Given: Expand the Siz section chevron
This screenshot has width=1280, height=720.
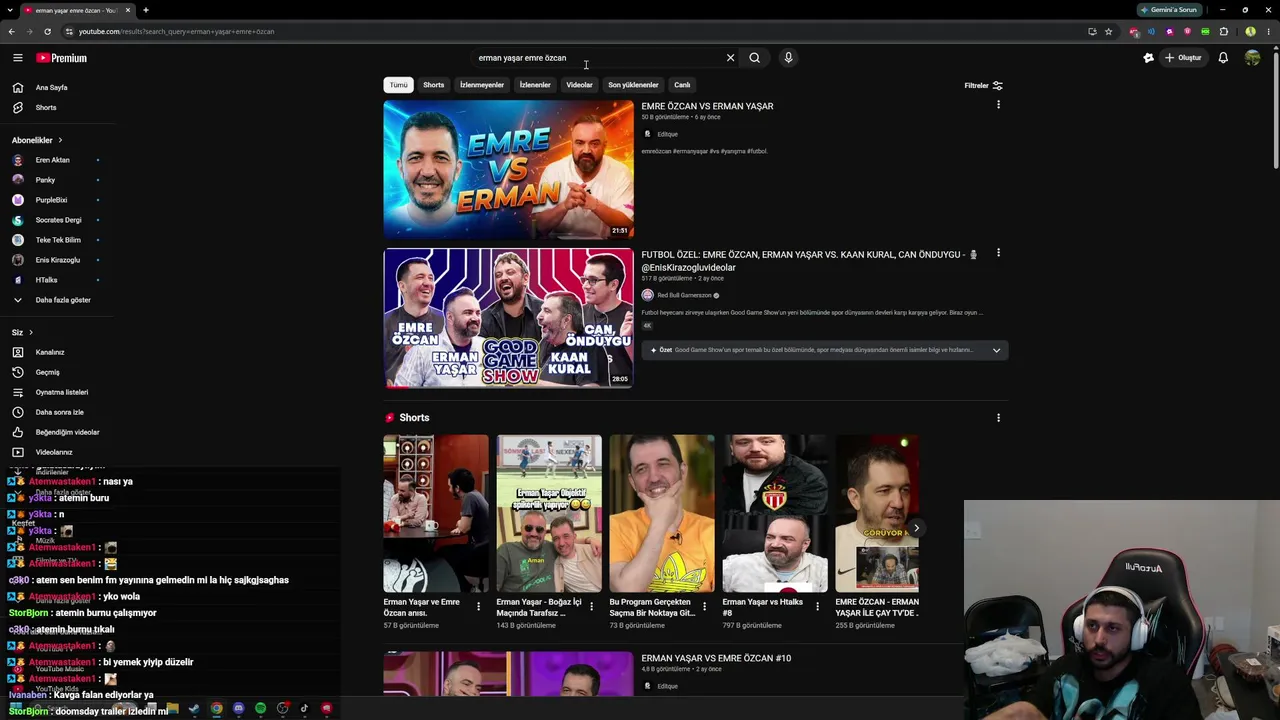Looking at the screenshot, I should tap(30, 332).
